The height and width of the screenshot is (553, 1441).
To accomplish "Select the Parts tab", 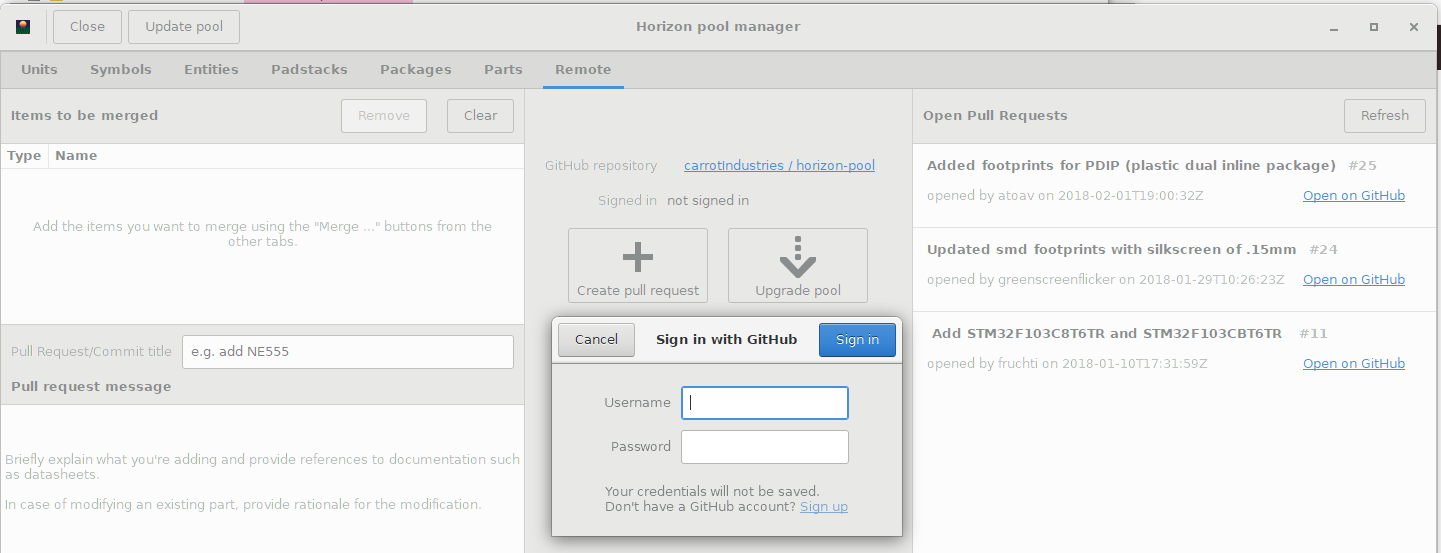I will 503,70.
